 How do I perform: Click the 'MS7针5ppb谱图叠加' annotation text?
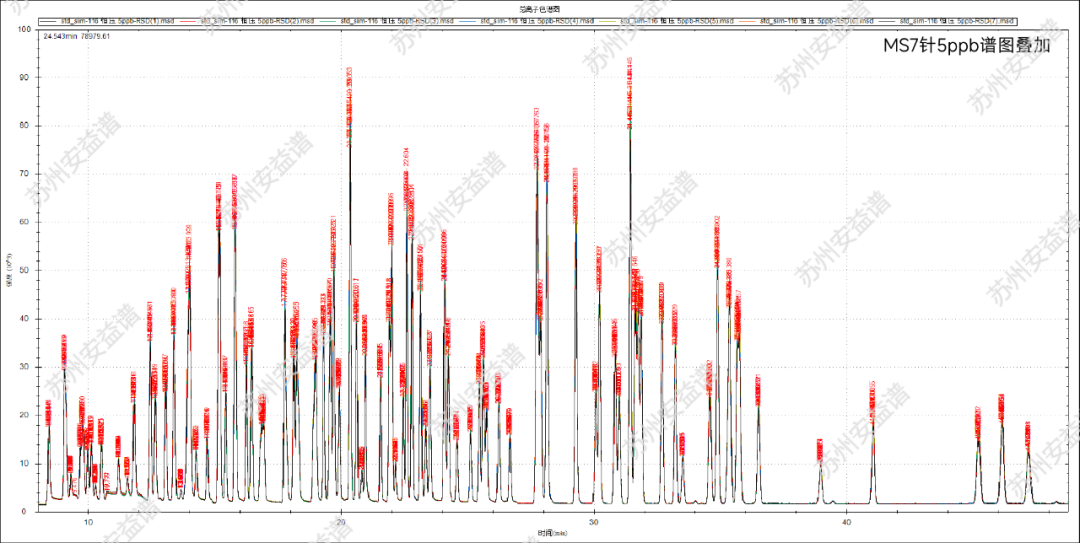(965, 47)
